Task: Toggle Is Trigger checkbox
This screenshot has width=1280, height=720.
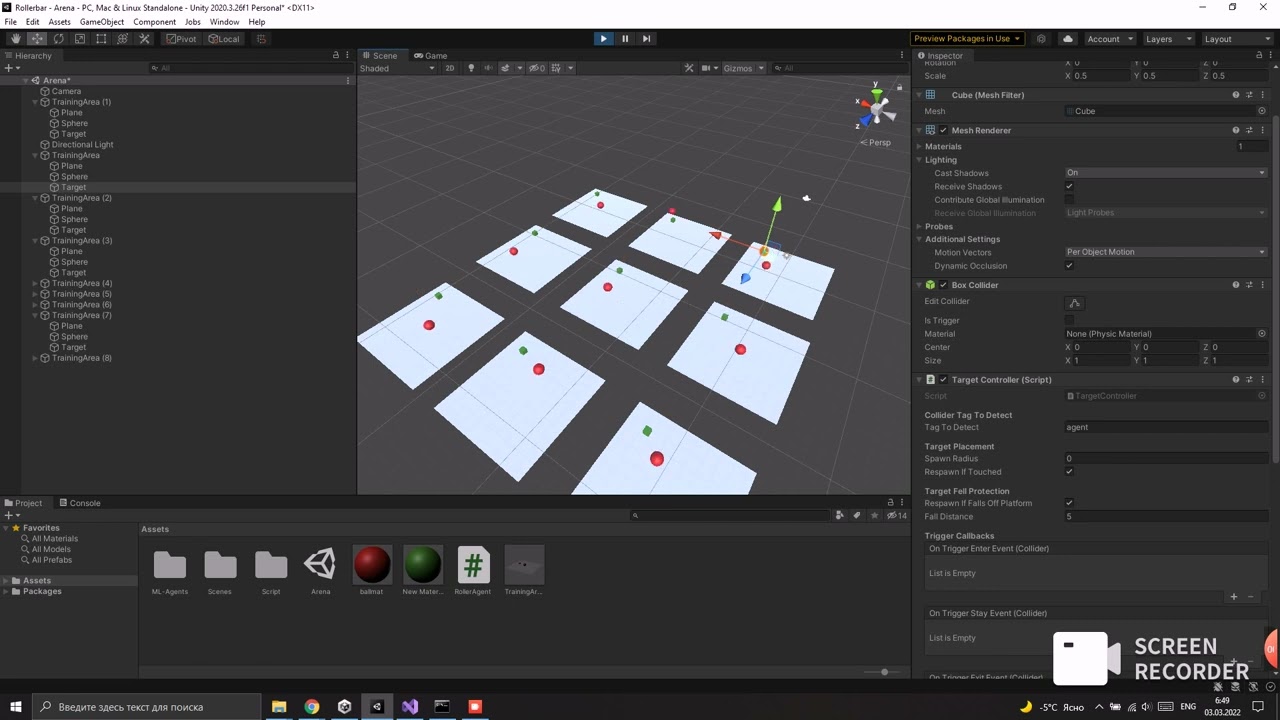Action: coord(1070,320)
